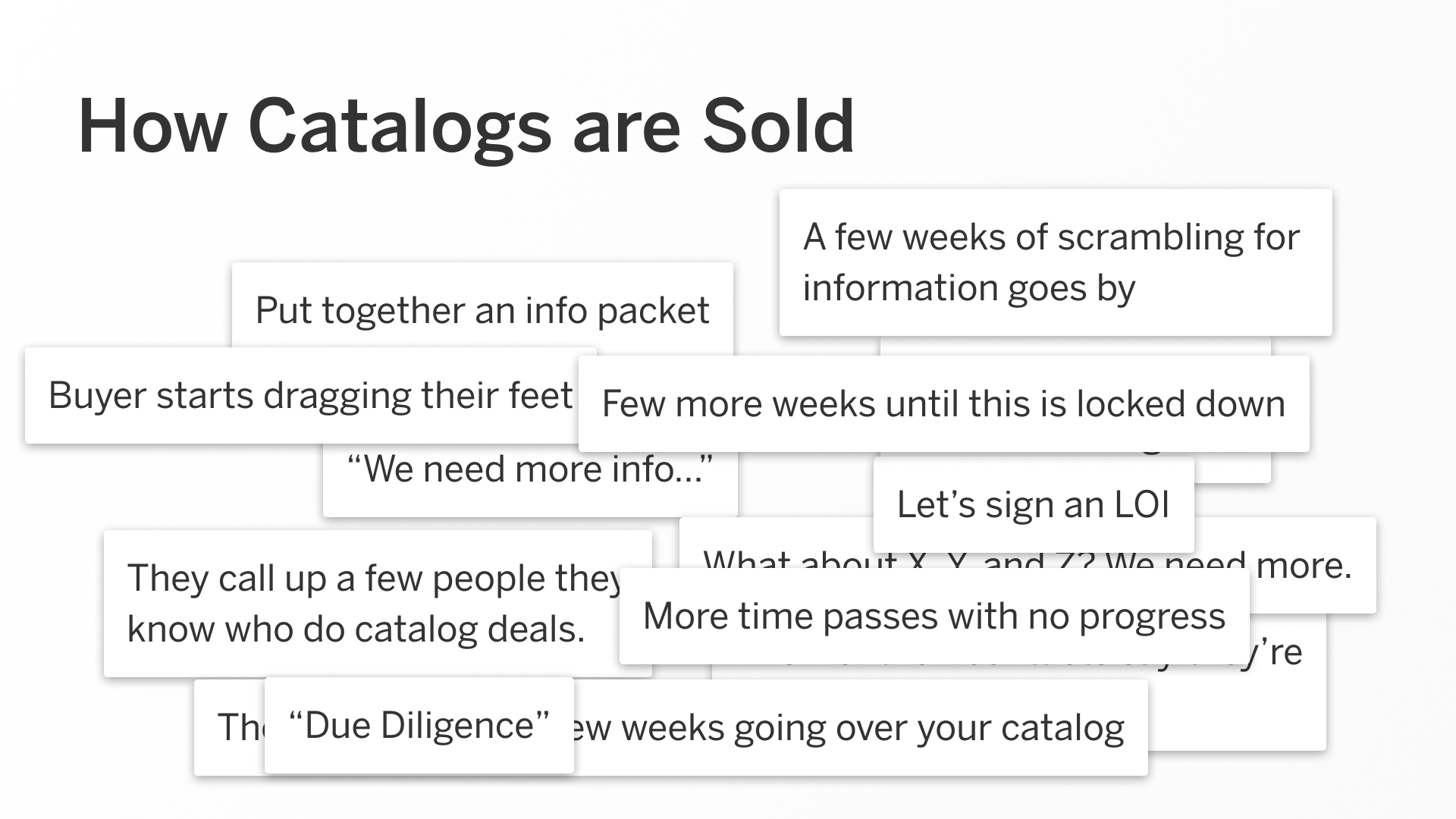
Task: Click the word 'Sold' in the heading
Action: pyautogui.click(x=778, y=127)
